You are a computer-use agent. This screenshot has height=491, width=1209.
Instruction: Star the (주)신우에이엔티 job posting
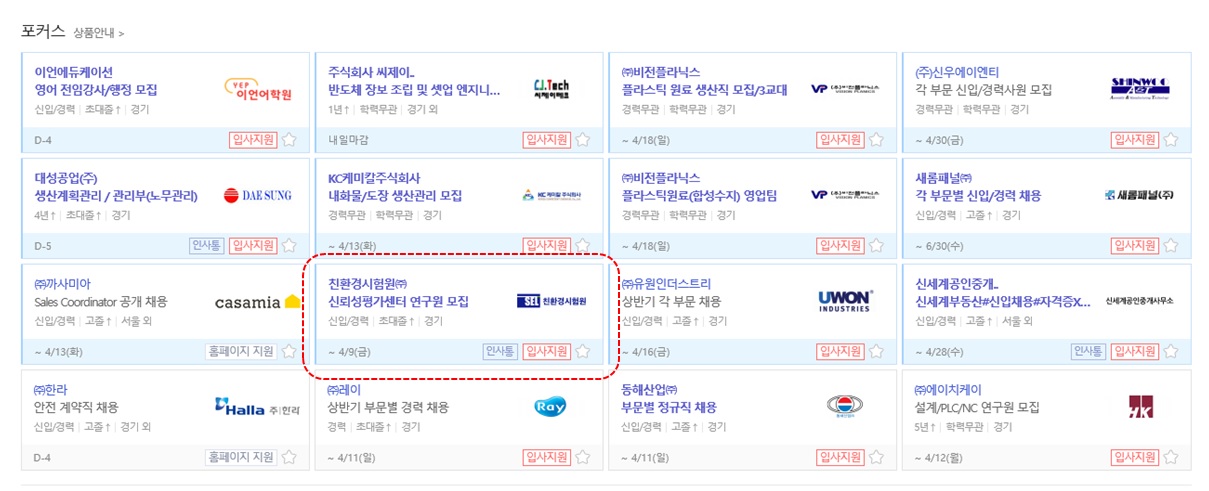(x=1170, y=140)
